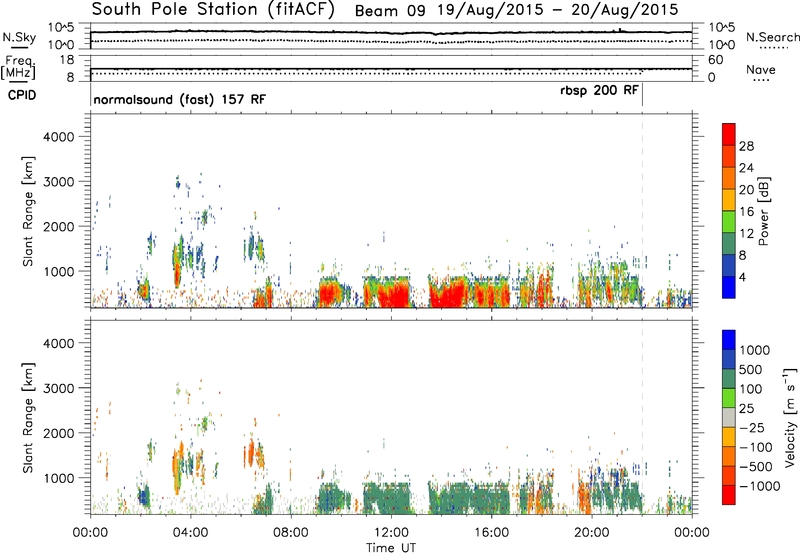The height and width of the screenshot is (554, 800).
Task: Click the Slant Range label of velocity panel
Action: pos(28,418)
